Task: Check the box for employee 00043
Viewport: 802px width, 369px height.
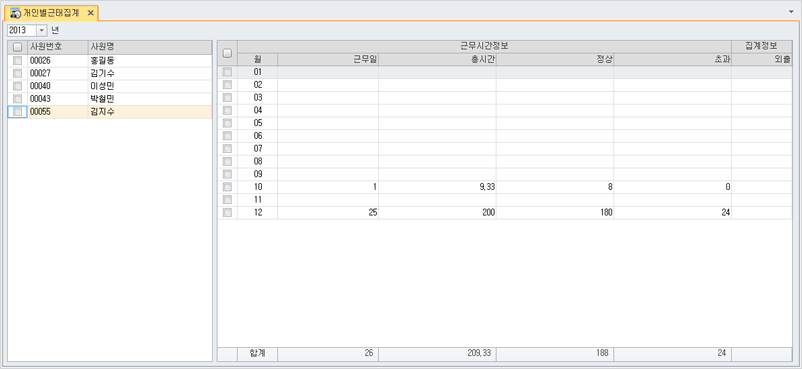Action: point(18,99)
